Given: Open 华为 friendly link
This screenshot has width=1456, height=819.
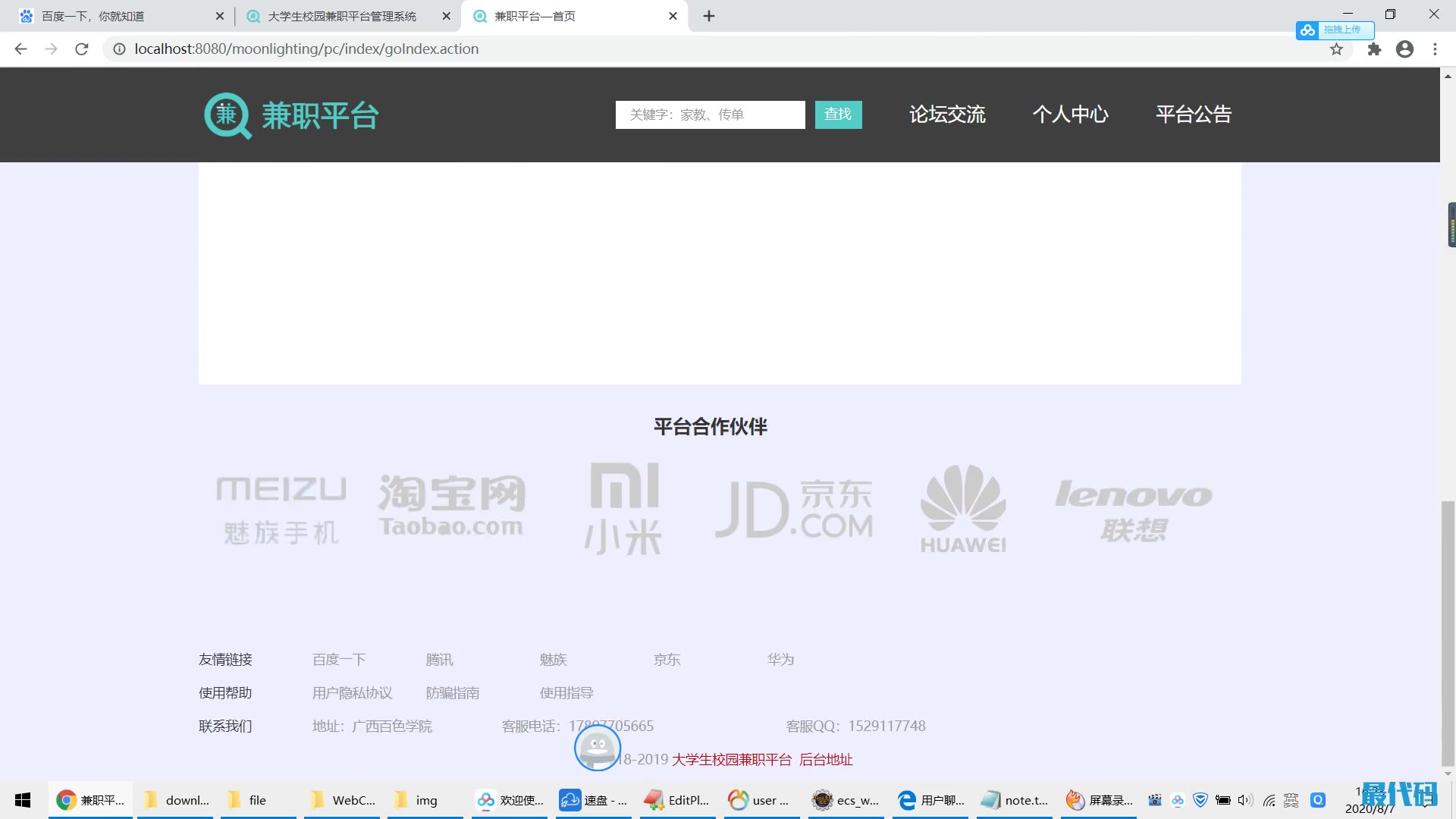Looking at the screenshot, I should pyautogui.click(x=781, y=660).
